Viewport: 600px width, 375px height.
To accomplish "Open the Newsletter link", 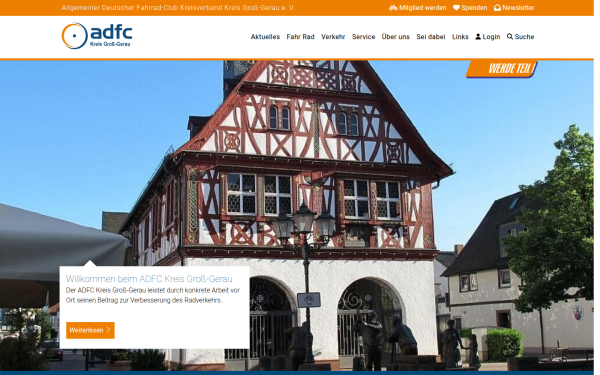I will 514,8.
